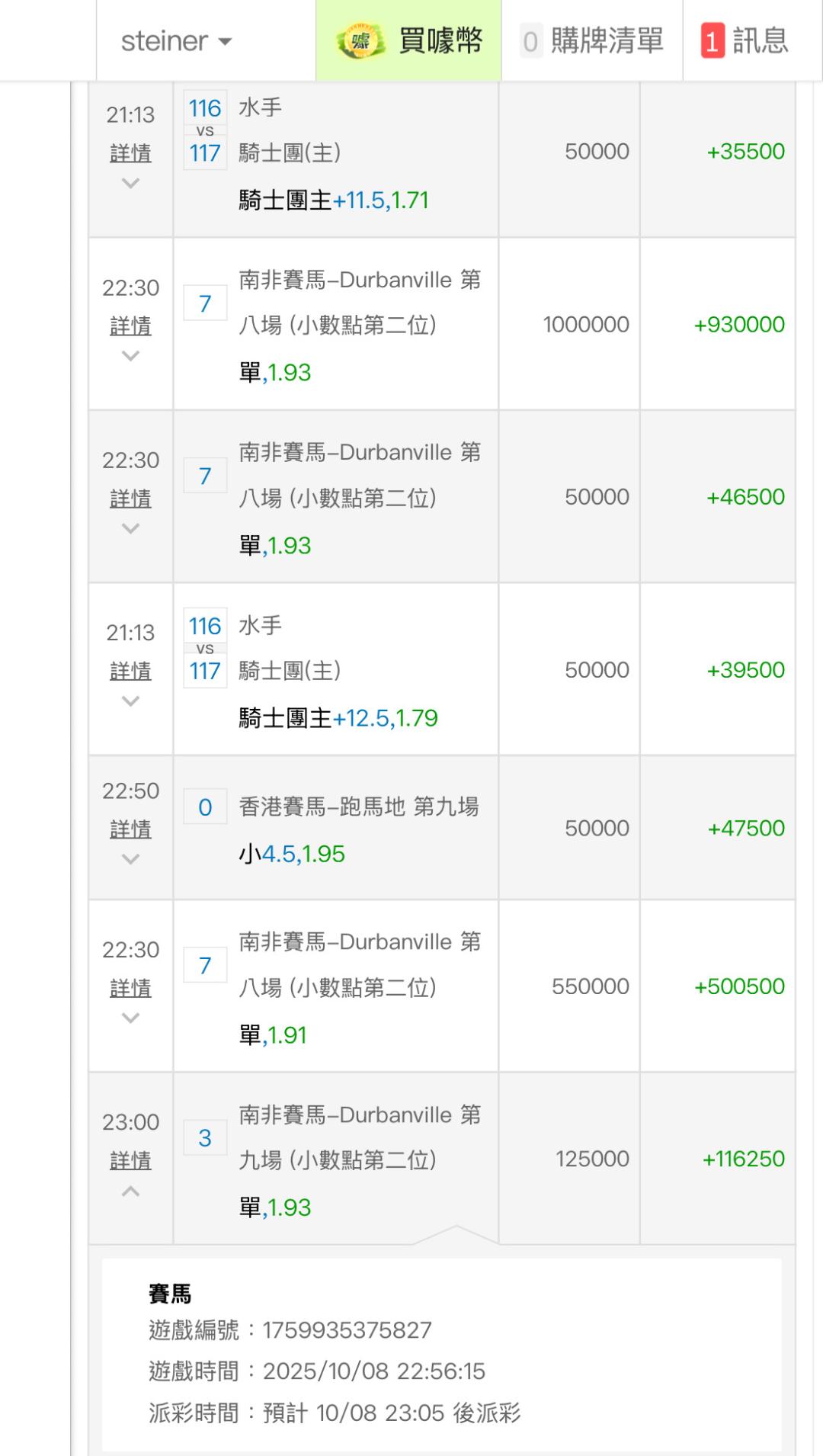Click team number 117 in the +12.5 row
Viewport: 823px width, 1456px height.
coord(205,671)
